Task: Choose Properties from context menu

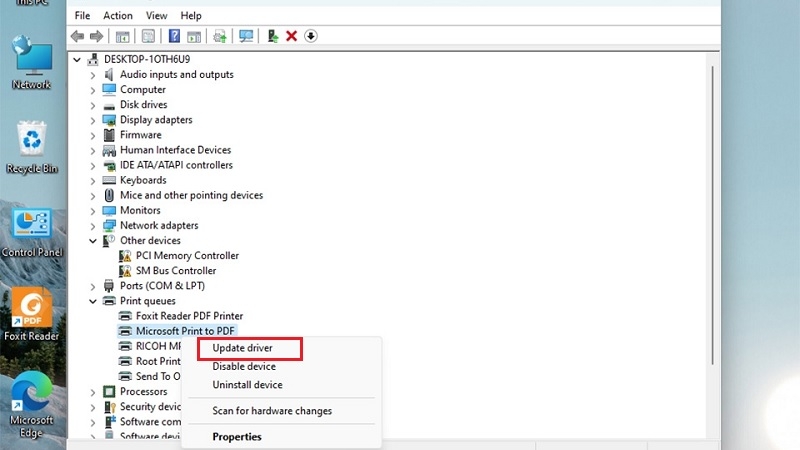Action: tap(281, 437)
